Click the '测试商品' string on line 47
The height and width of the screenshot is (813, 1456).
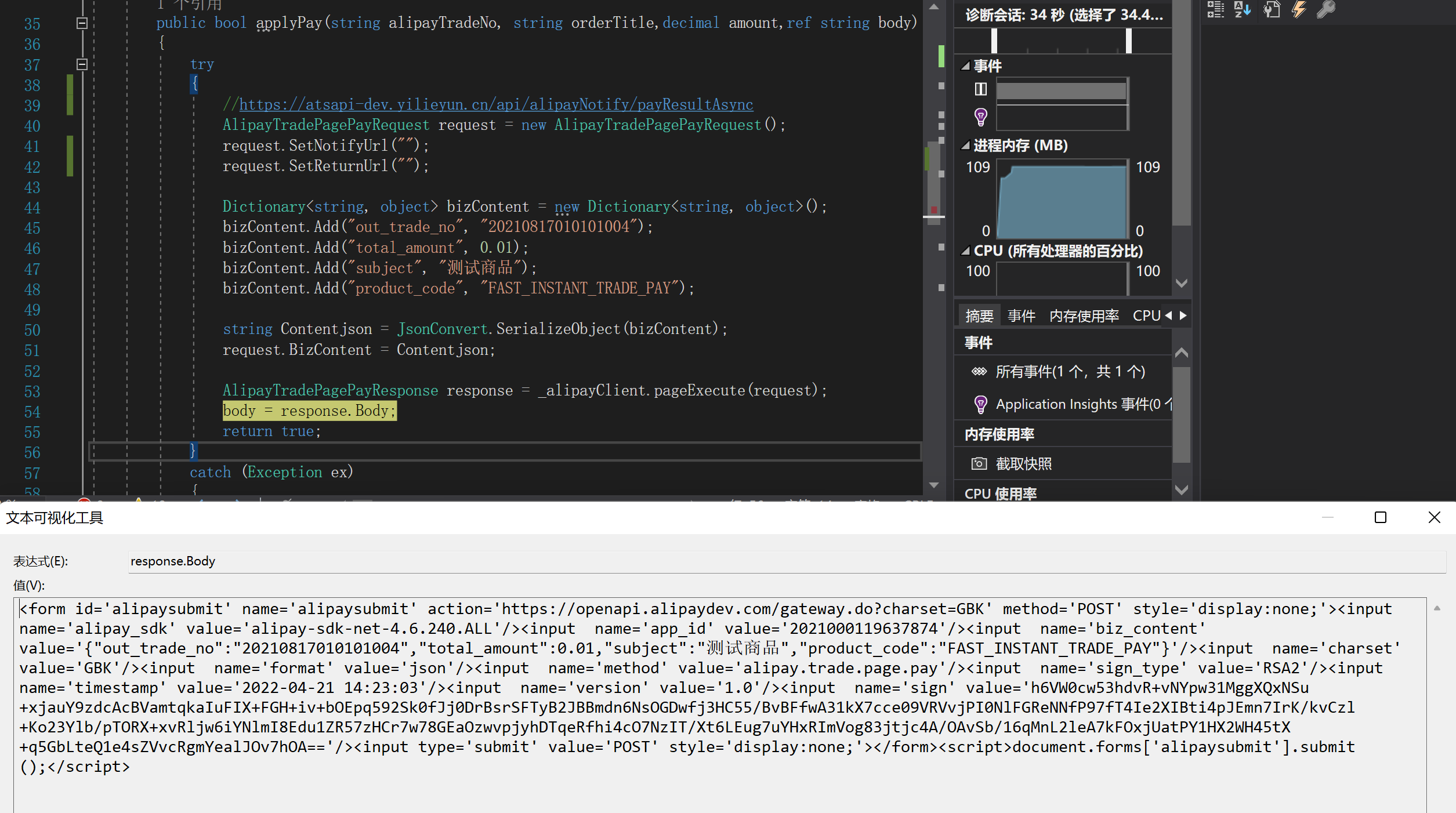(x=480, y=268)
